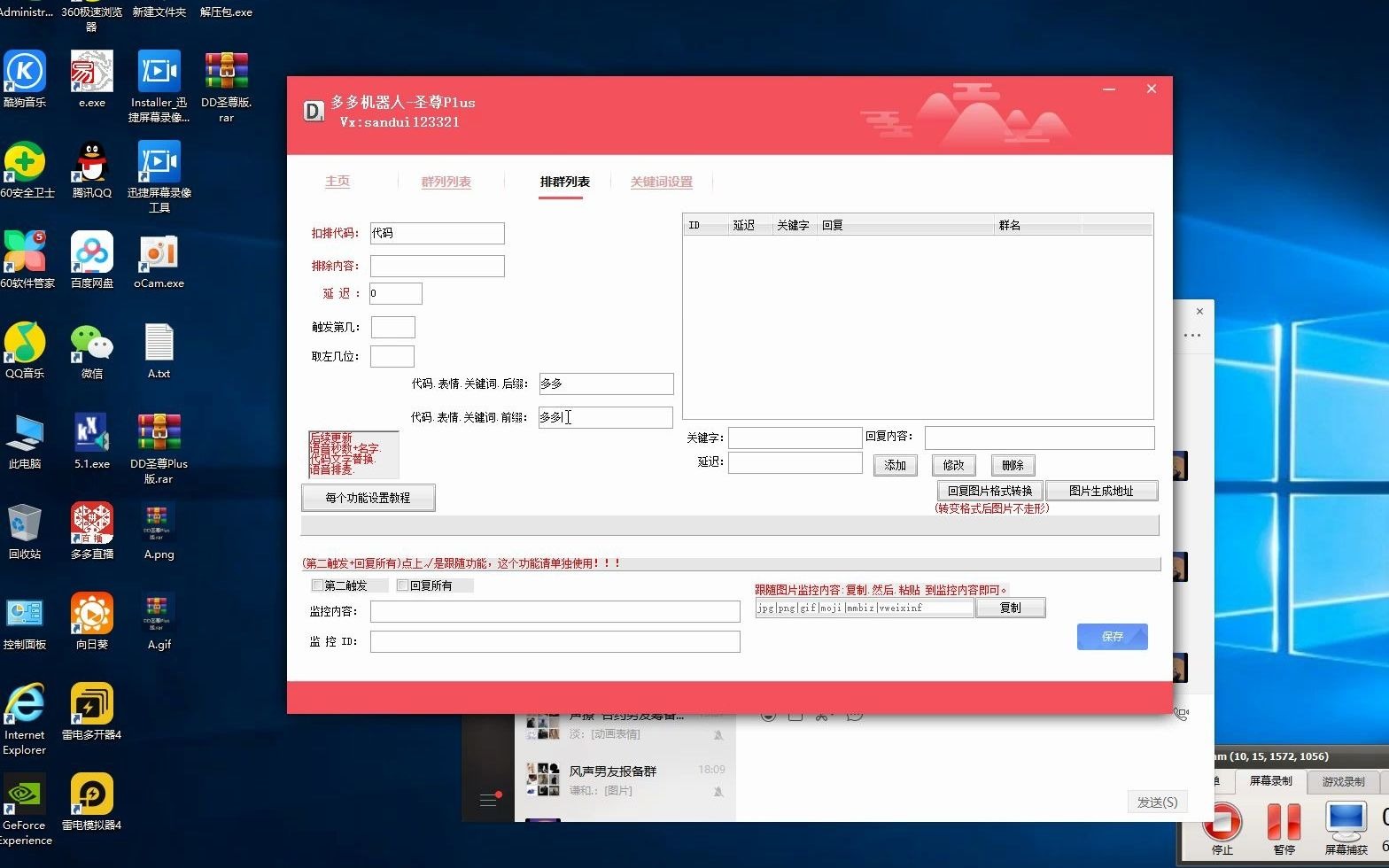Enable the 回复所有 checkbox

click(x=402, y=585)
